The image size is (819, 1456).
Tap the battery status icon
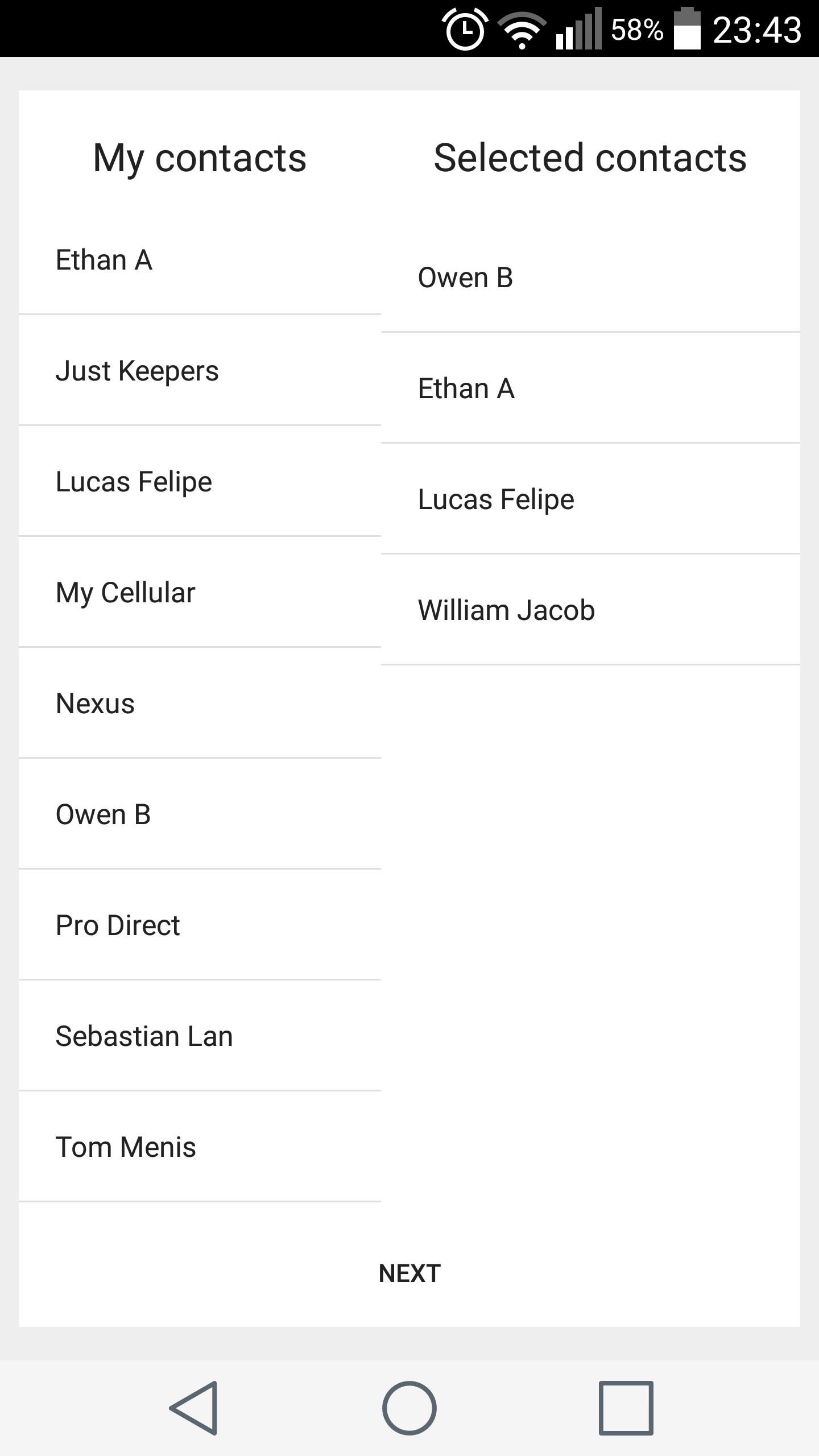point(687,30)
